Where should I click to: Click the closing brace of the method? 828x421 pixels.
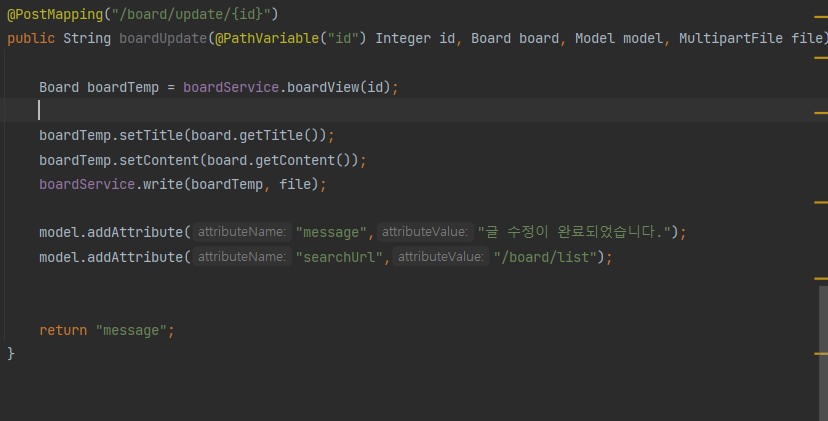tap(11, 353)
